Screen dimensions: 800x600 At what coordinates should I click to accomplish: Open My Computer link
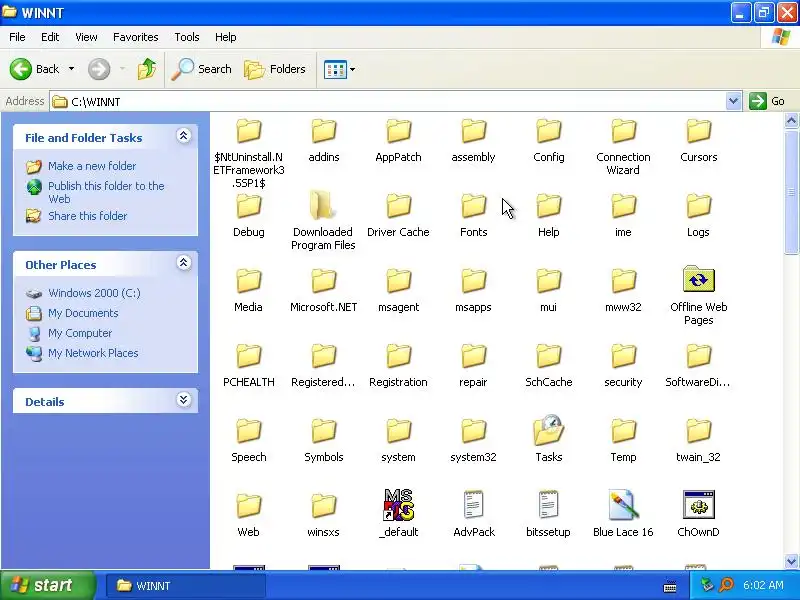point(80,333)
